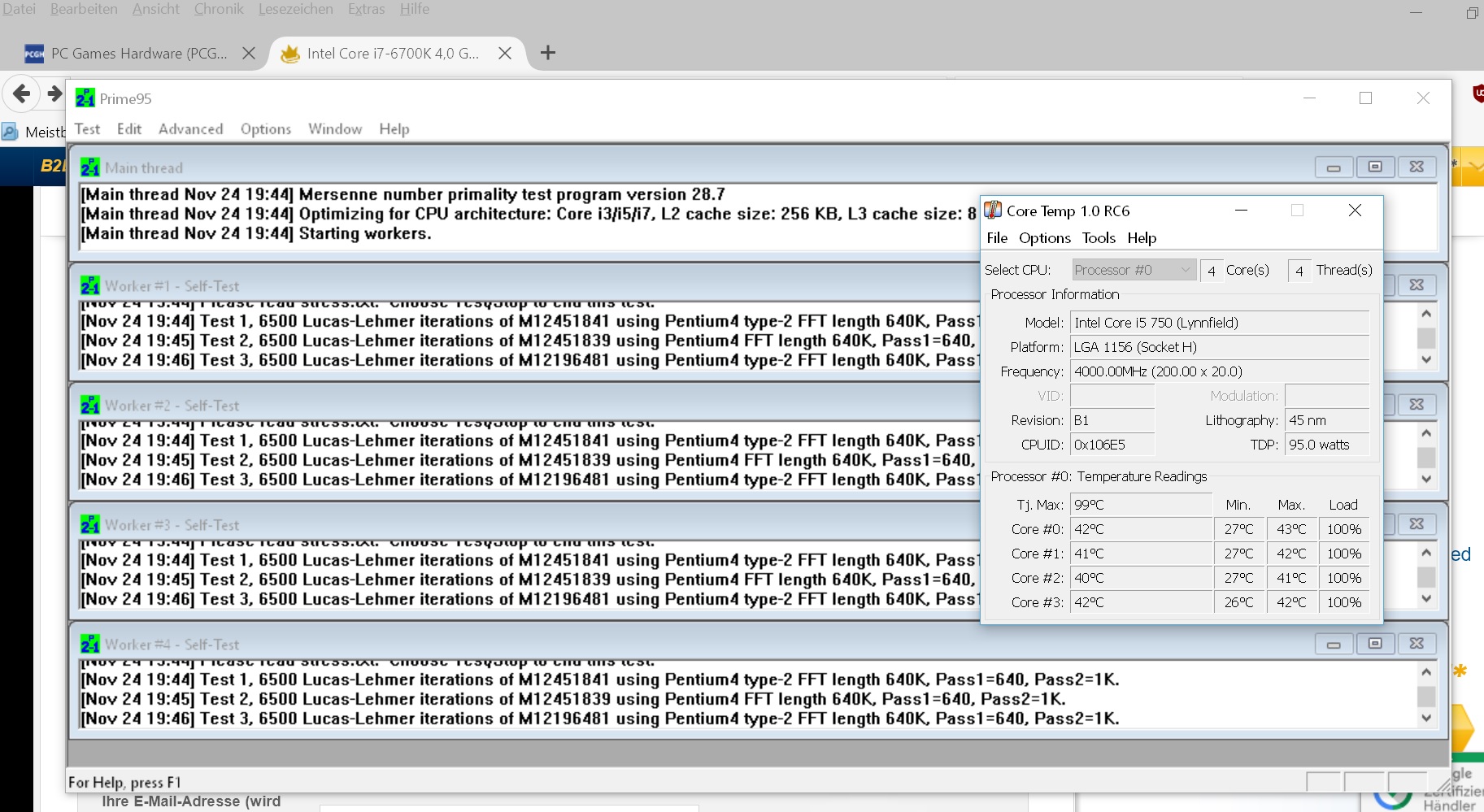Open File menu in Core Temp
Viewport: 1484px width, 812px height.
997,238
